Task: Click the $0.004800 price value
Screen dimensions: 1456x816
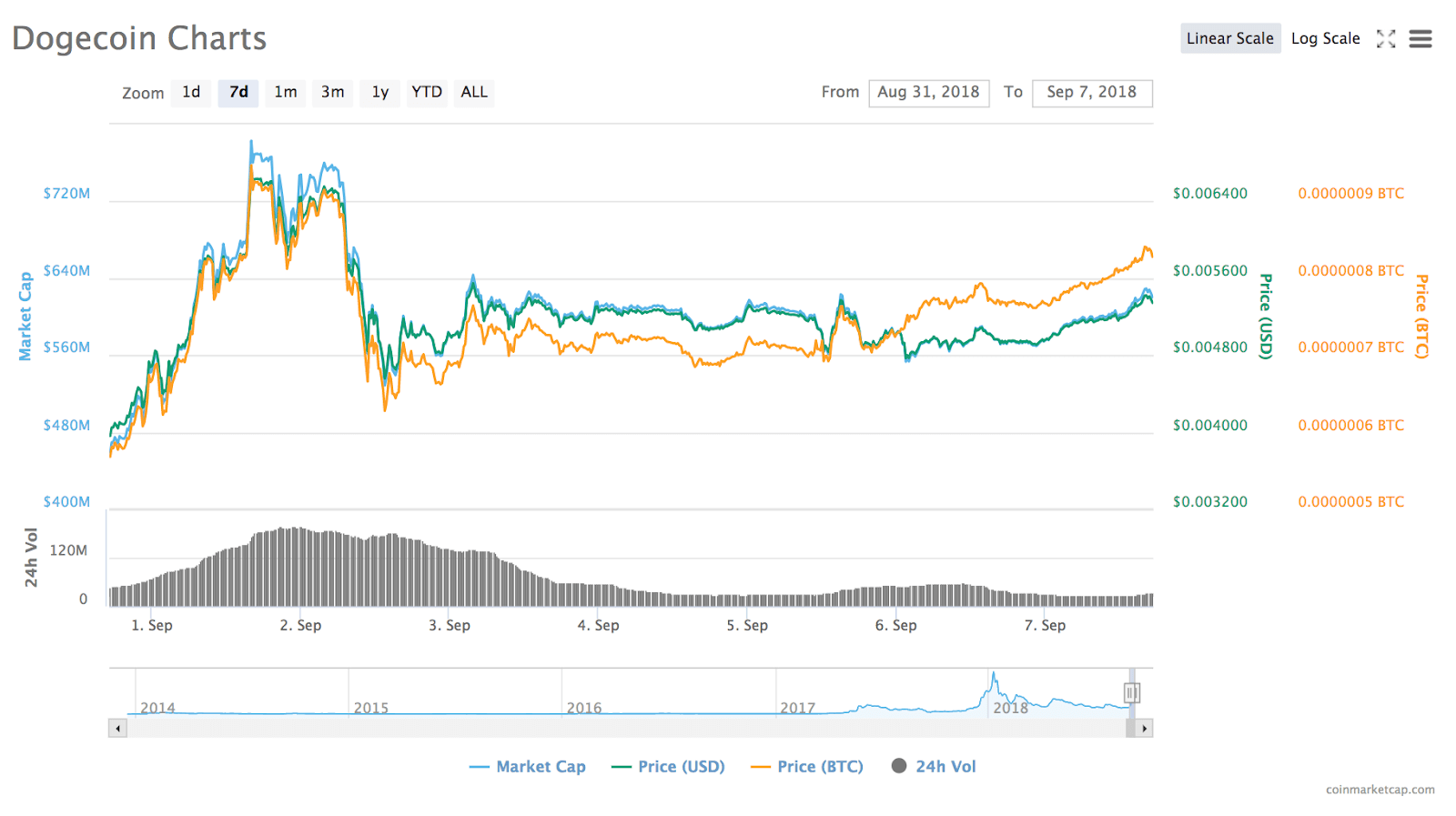Action: pyautogui.click(x=1210, y=348)
